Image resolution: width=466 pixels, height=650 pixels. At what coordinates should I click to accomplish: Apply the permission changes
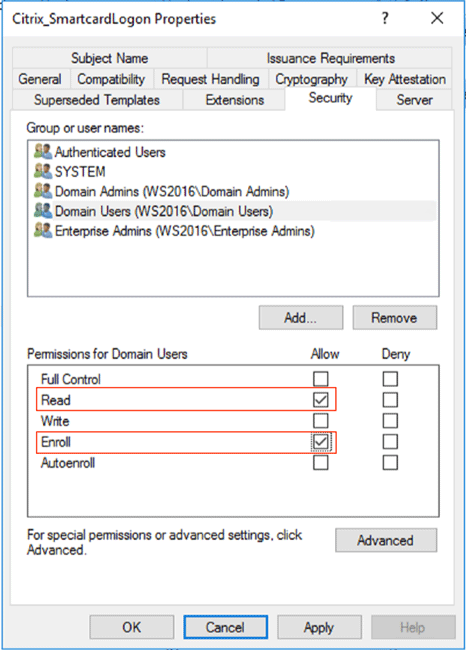pyautogui.click(x=319, y=627)
